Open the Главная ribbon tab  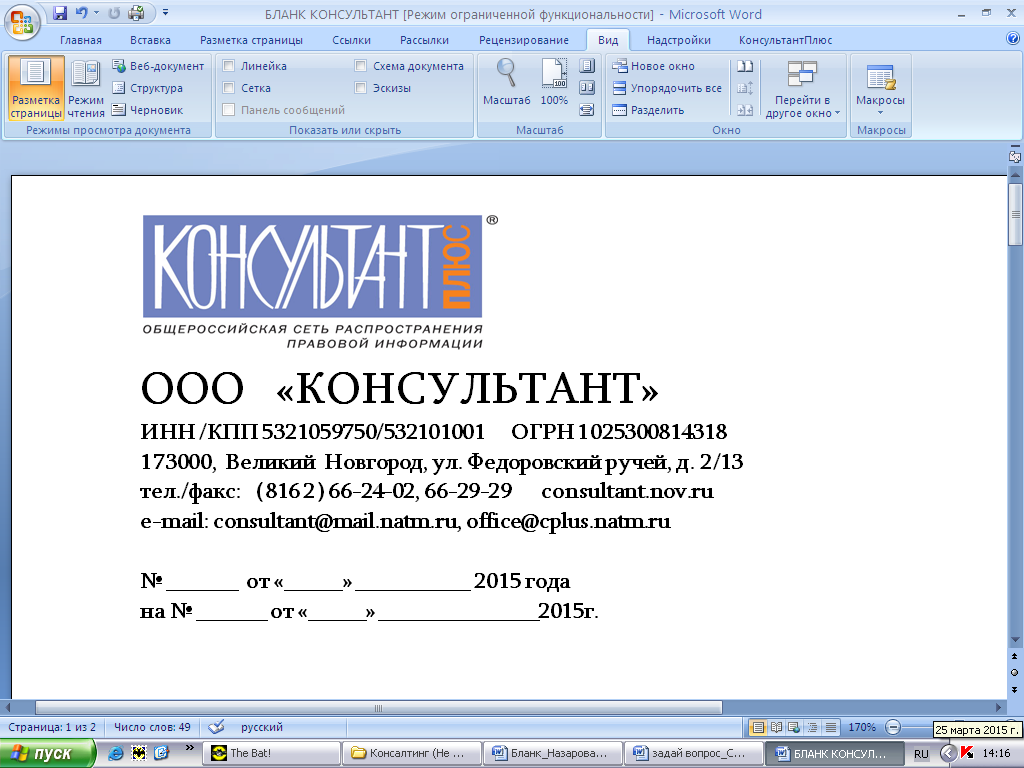click(81, 40)
